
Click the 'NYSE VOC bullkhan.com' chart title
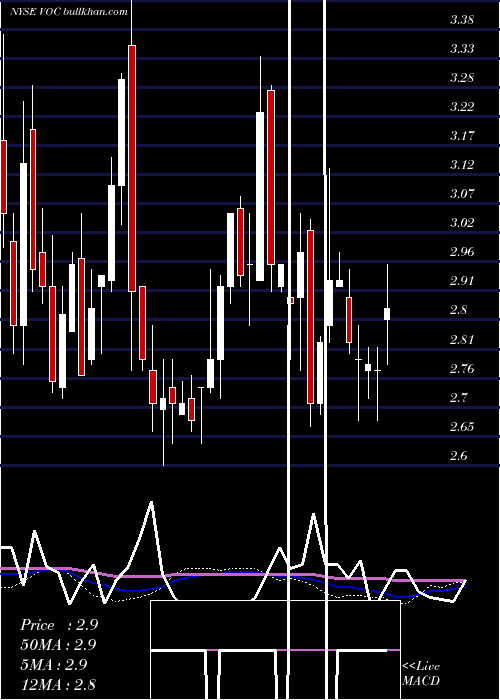coord(69,12)
